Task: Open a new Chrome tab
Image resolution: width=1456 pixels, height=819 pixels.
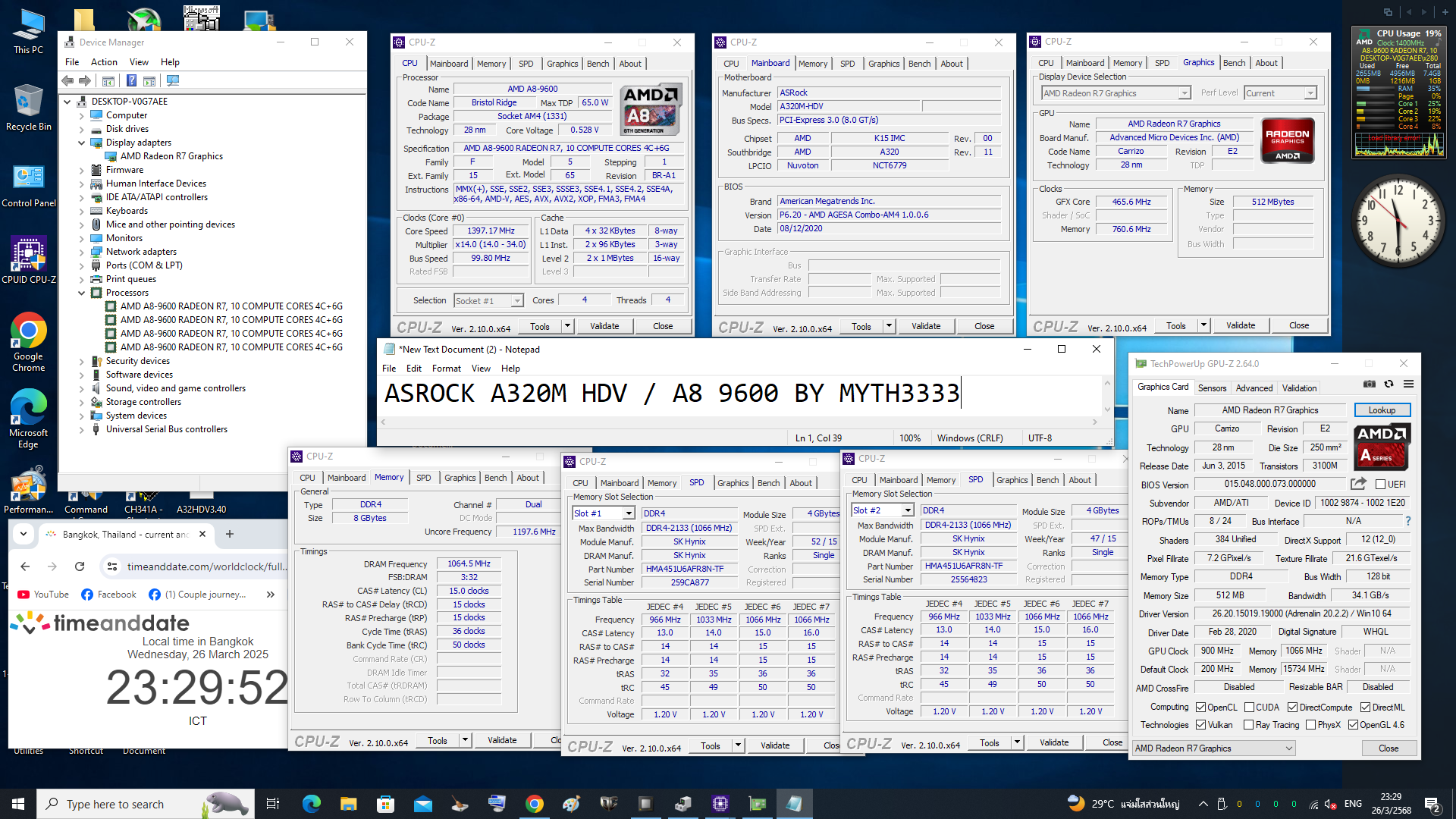Action: [x=230, y=534]
